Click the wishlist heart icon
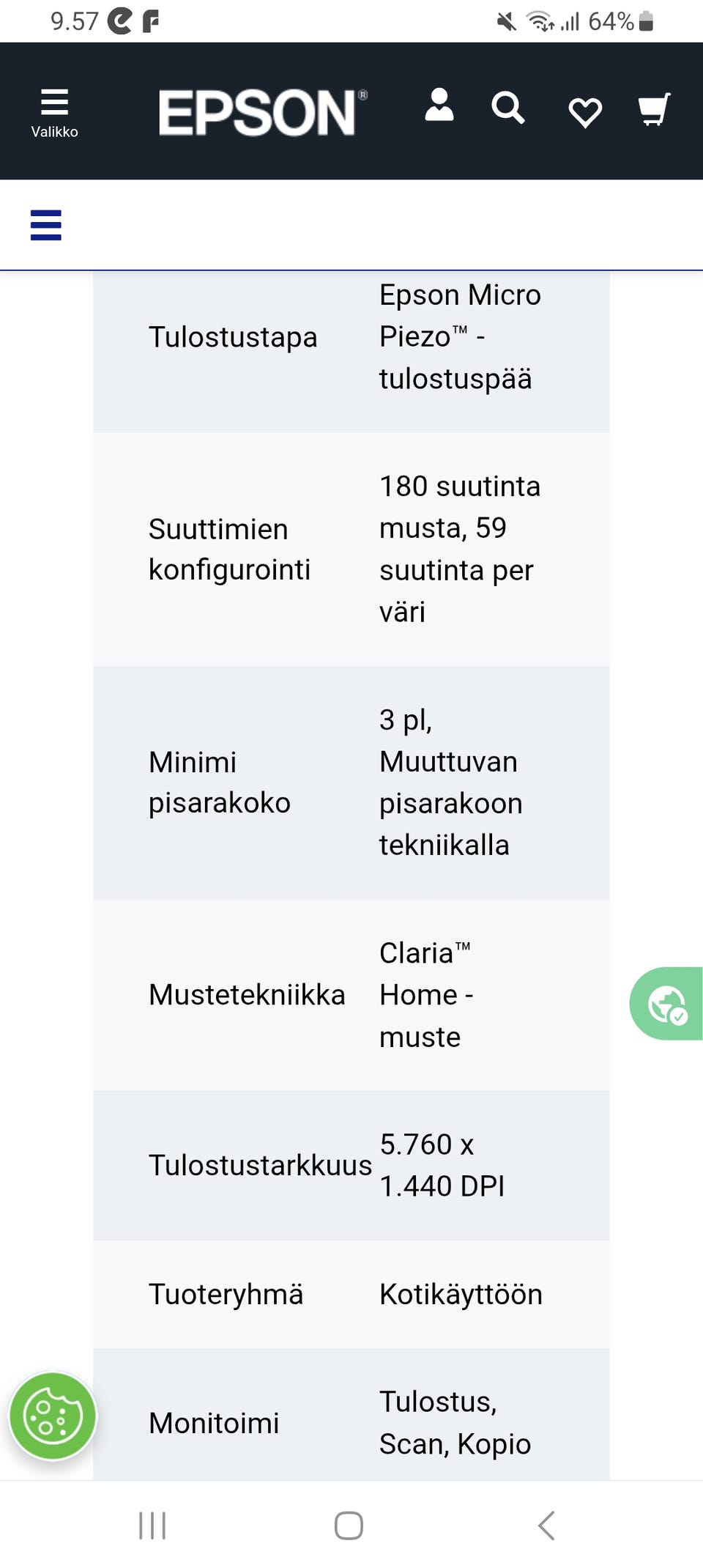The height and width of the screenshot is (1568, 703). (x=584, y=111)
